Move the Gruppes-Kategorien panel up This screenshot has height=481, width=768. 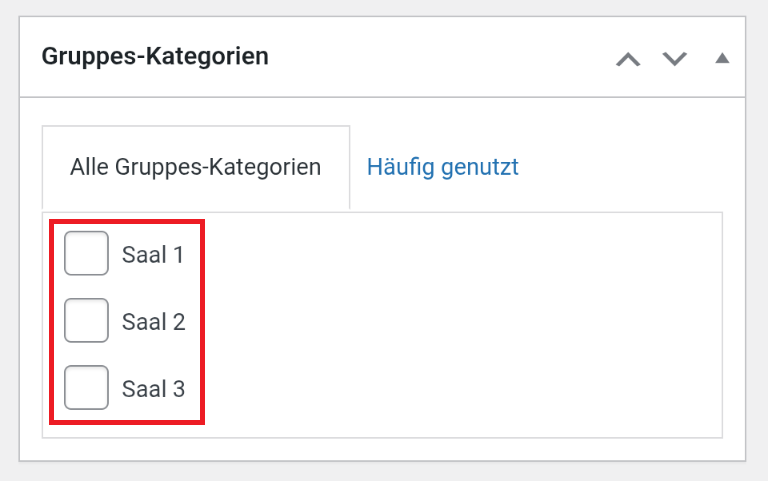628,59
